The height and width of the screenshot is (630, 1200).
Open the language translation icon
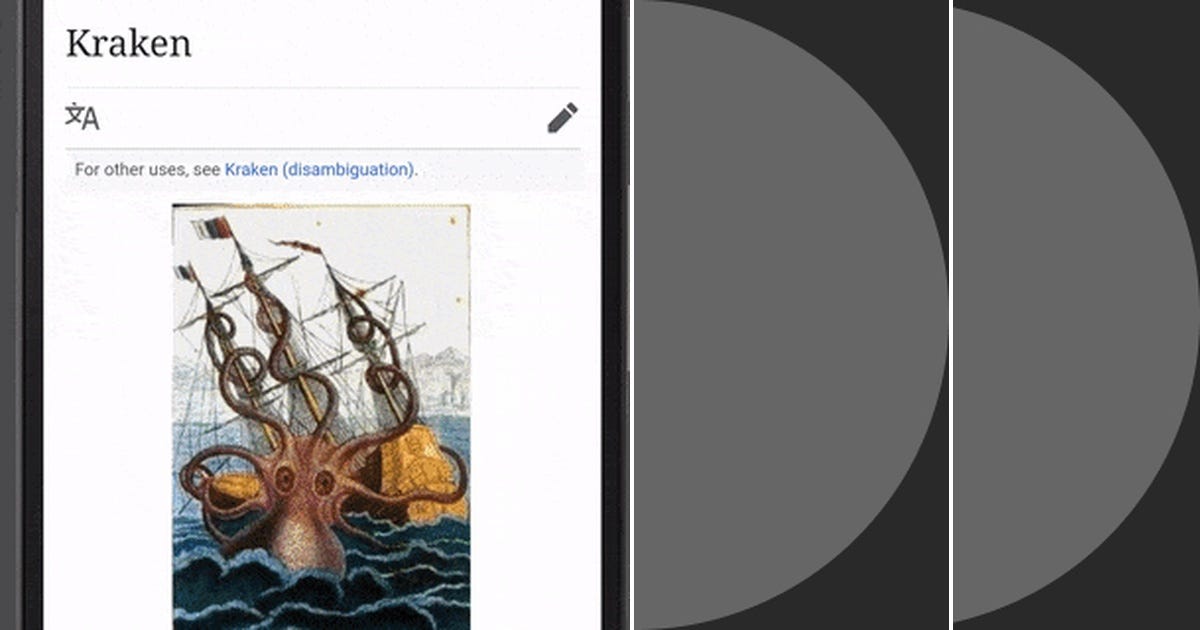click(x=82, y=117)
